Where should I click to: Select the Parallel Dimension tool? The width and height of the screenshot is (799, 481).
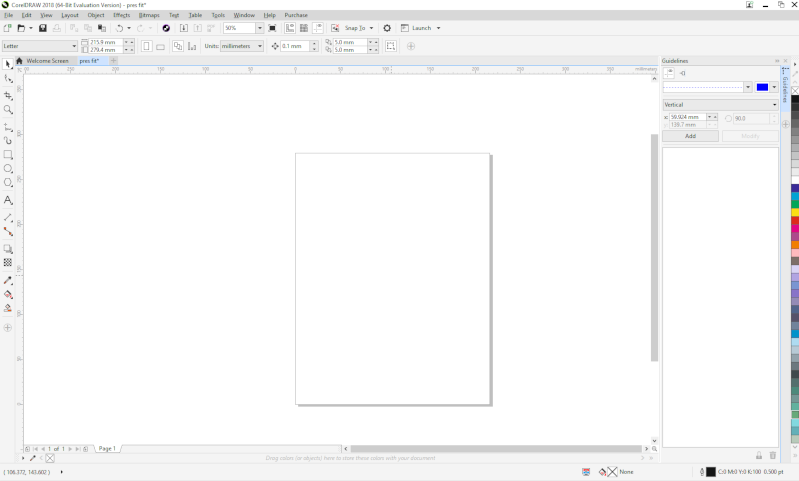click(x=8, y=218)
